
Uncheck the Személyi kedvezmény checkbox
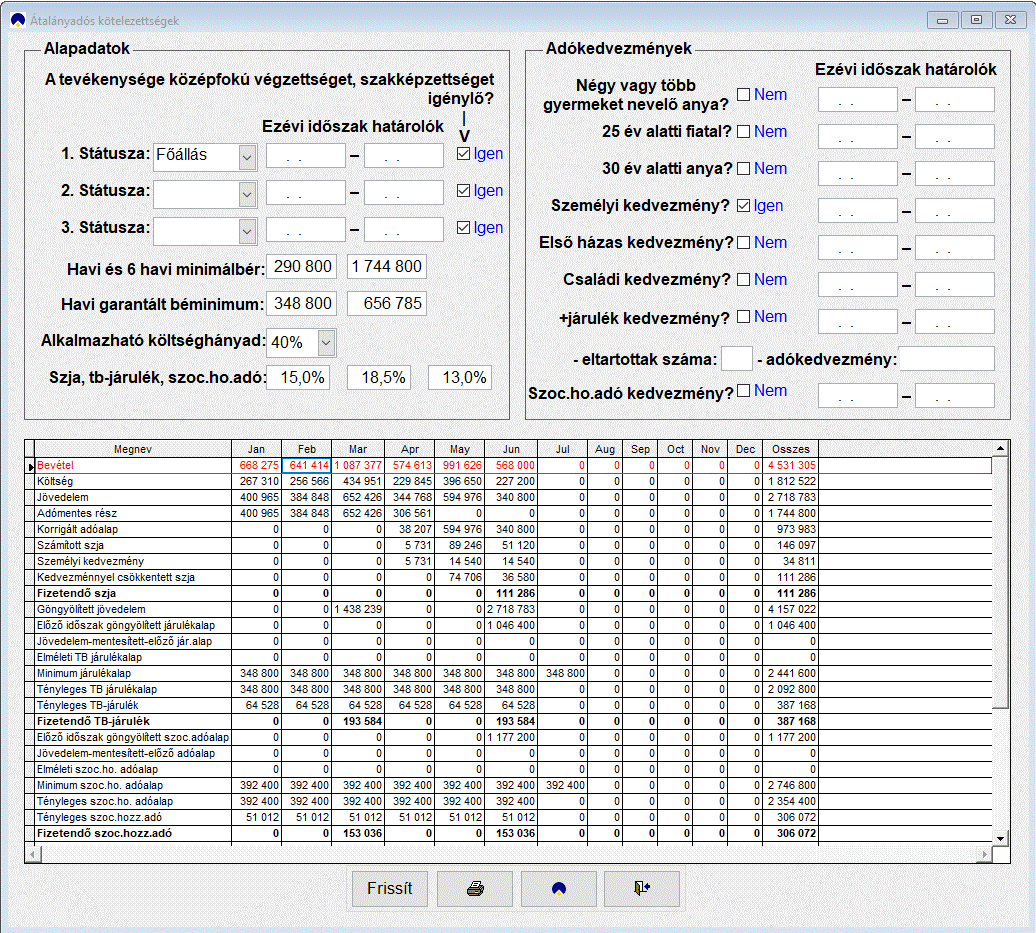coord(743,205)
